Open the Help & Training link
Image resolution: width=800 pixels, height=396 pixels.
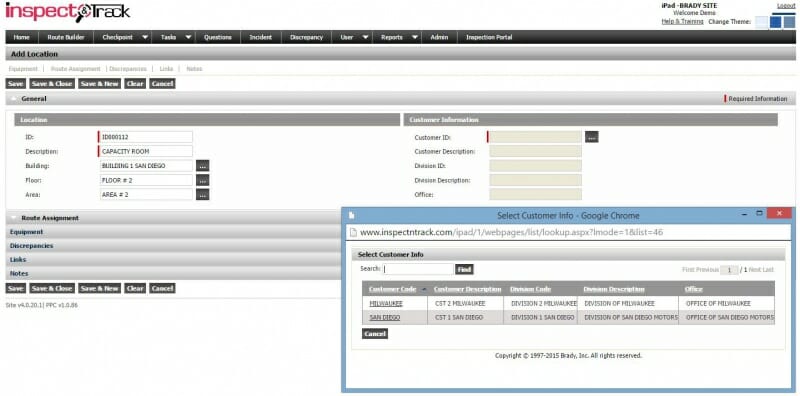tap(682, 21)
